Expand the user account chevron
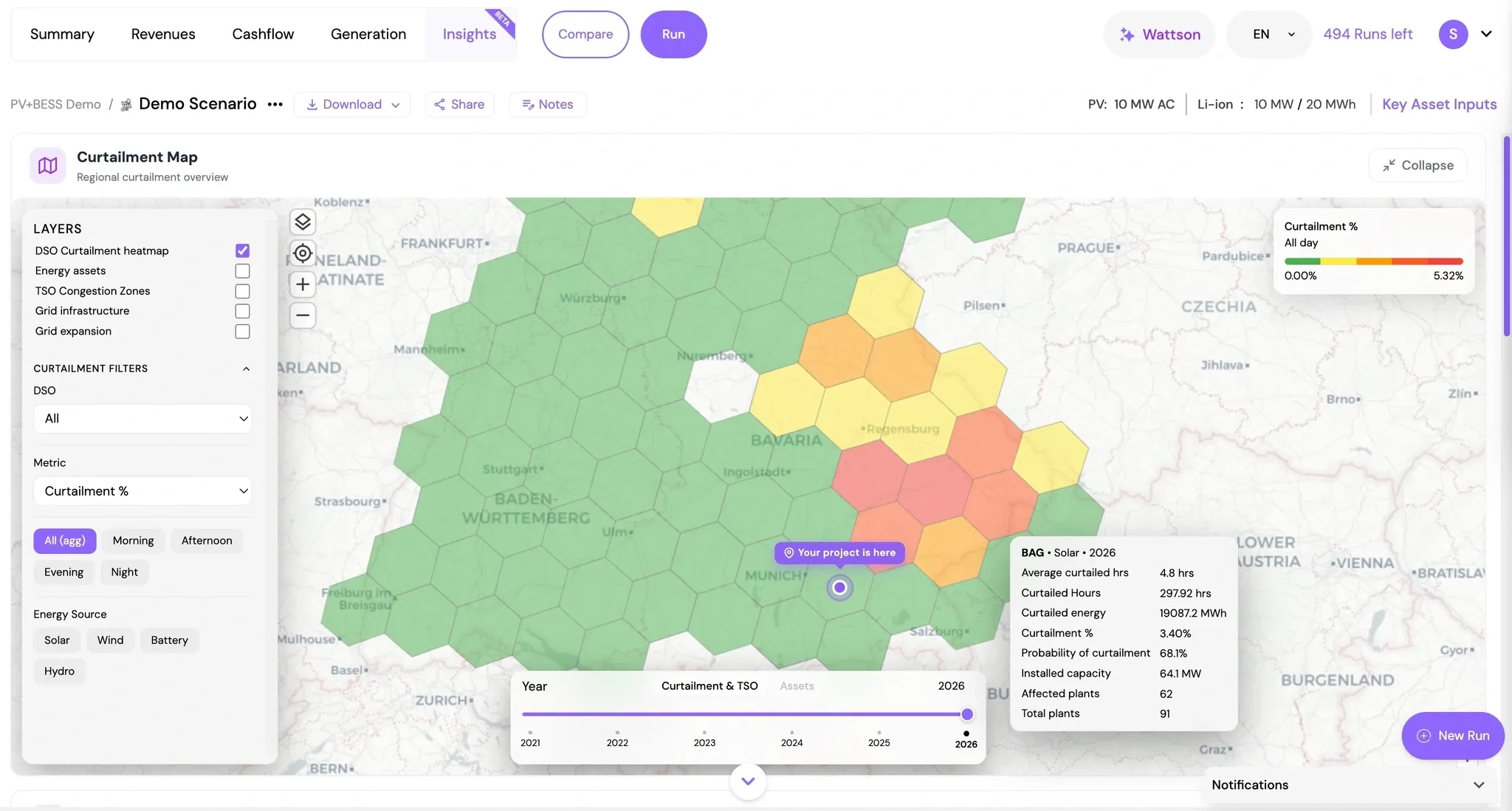Screen dimensions: 1512x811 click(x=1486, y=34)
